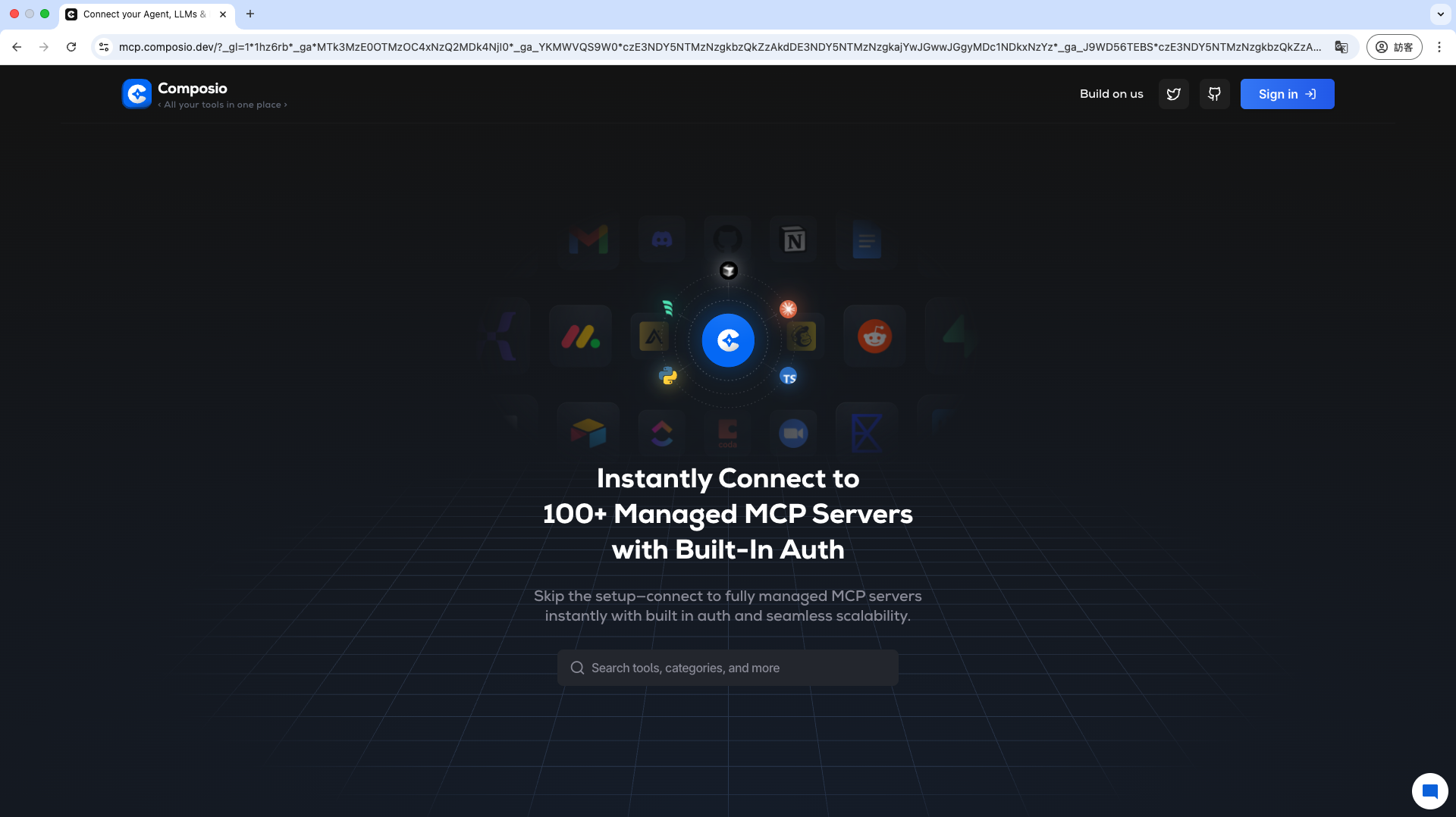Screen dimensions: 1456x817
Task: Click the Zoom camera icon
Action: tap(793, 433)
